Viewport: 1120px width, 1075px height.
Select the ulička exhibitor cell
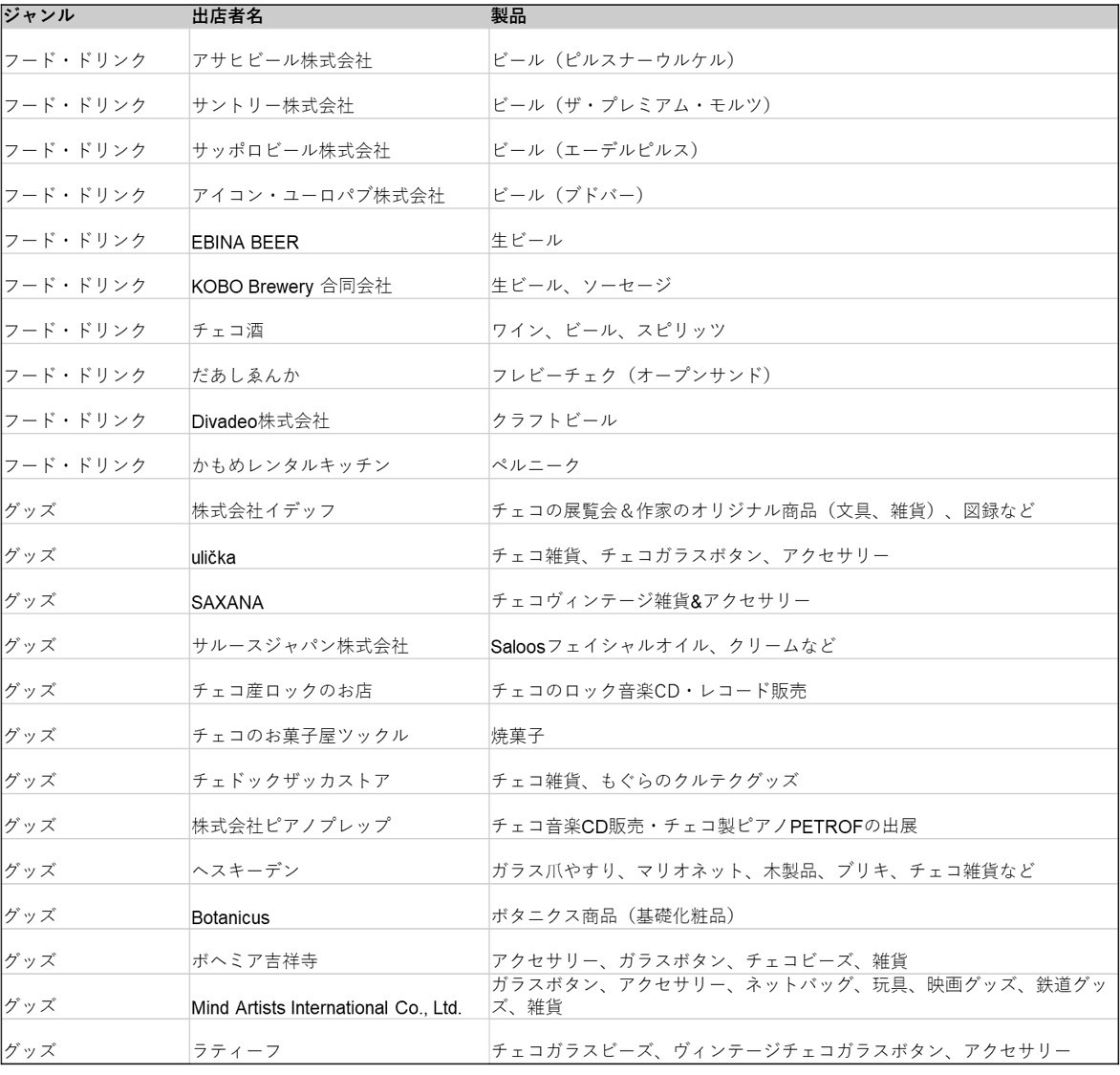tap(216, 556)
